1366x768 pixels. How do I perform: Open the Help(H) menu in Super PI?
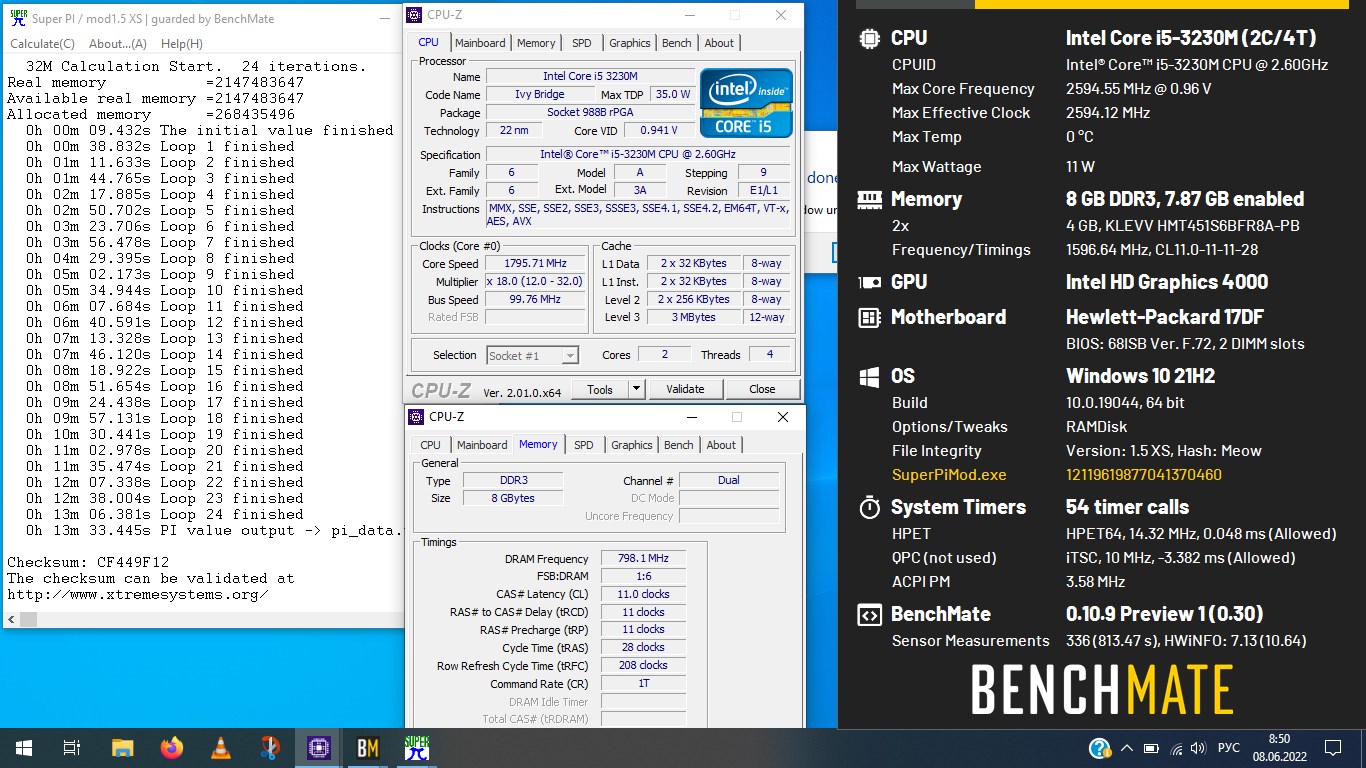181,44
